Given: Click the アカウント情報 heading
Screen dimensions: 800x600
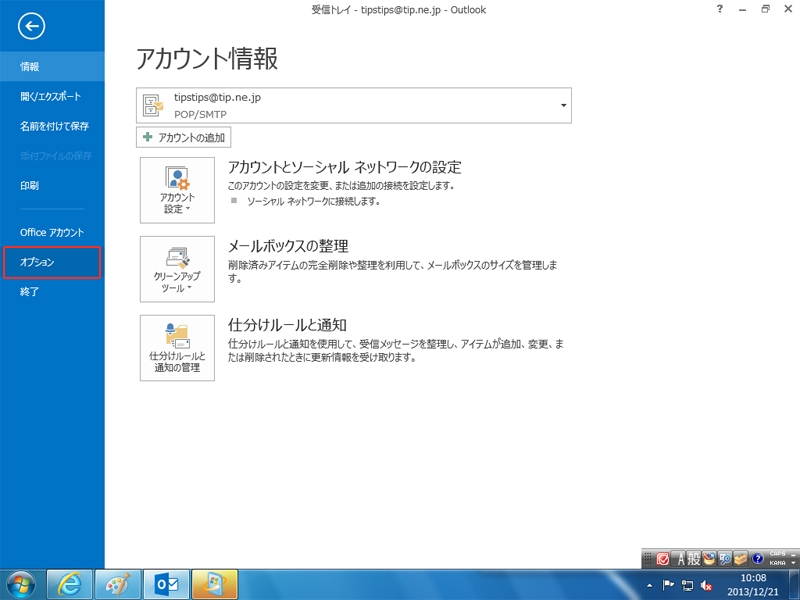Looking at the screenshot, I should click(x=207, y=58).
